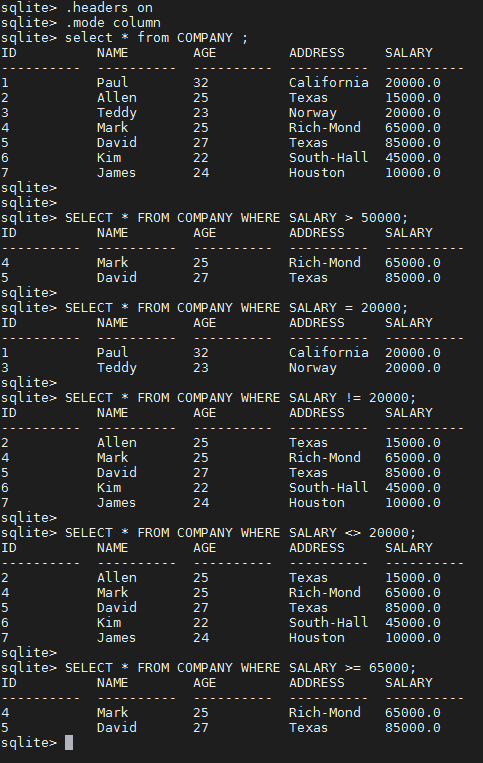The height and width of the screenshot is (763, 483).
Task: Select "Norway" under the SALARY = 20000 query
Action: [x=313, y=368]
